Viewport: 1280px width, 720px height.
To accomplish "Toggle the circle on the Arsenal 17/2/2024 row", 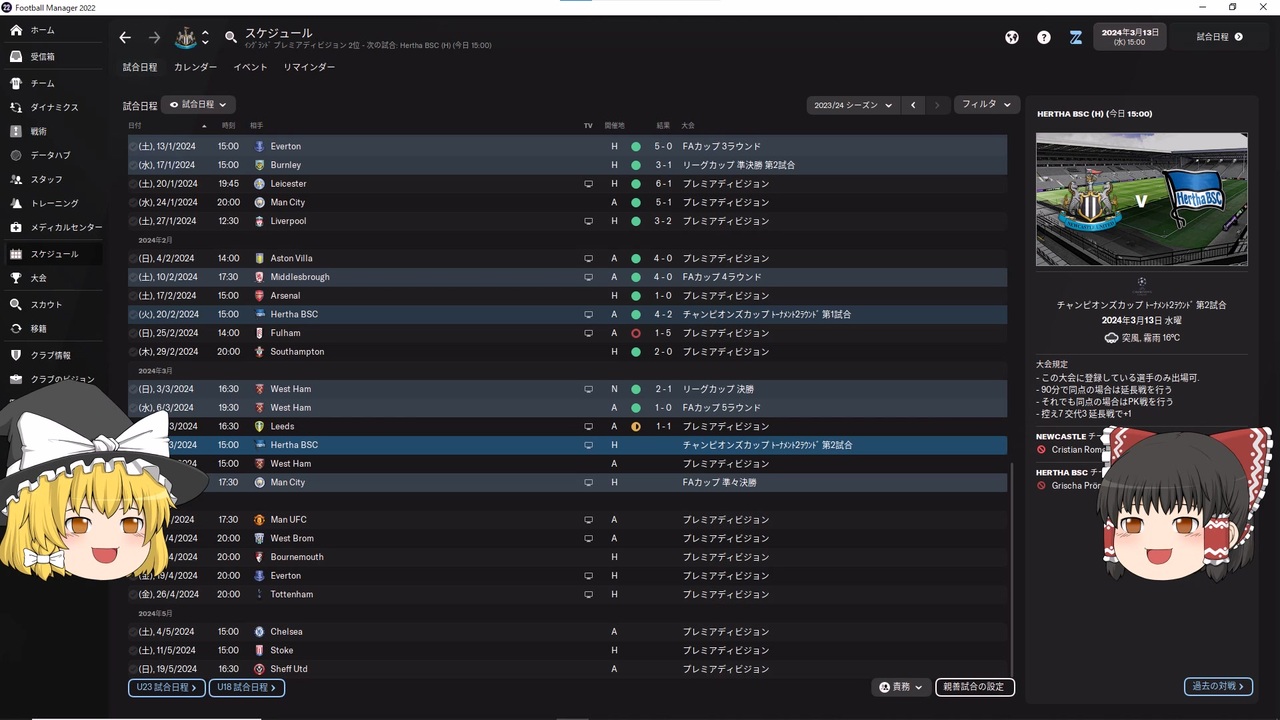I will click(x=134, y=296).
